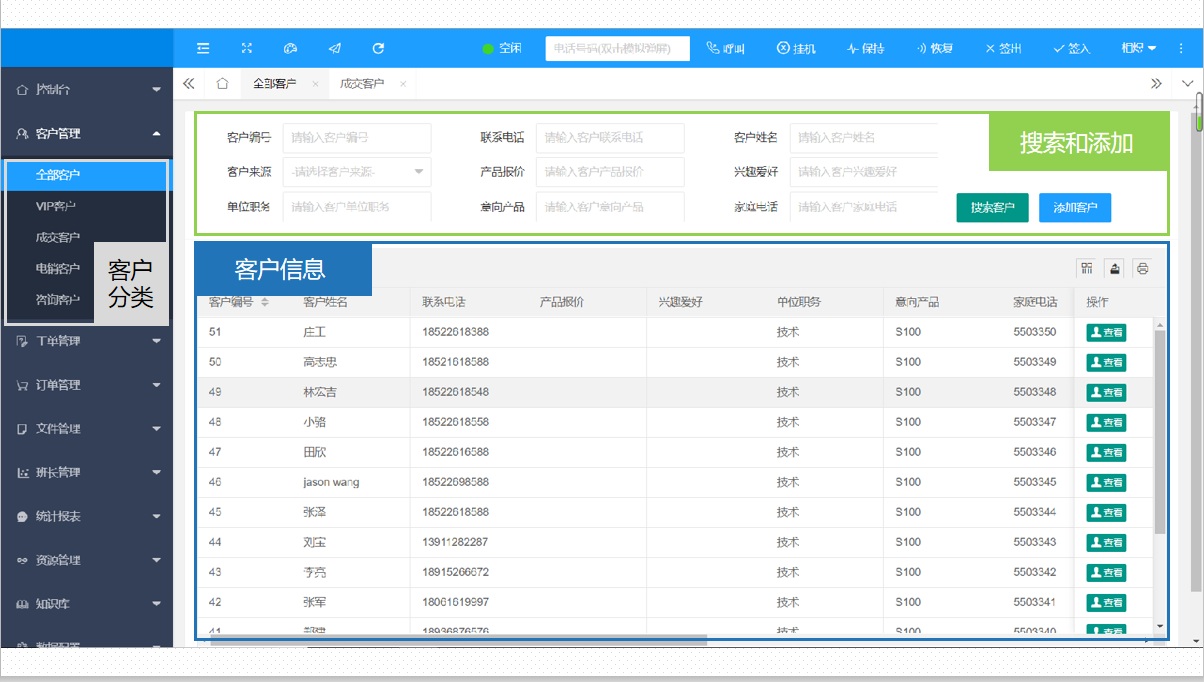Close the 成交客户 tab

coord(403,84)
